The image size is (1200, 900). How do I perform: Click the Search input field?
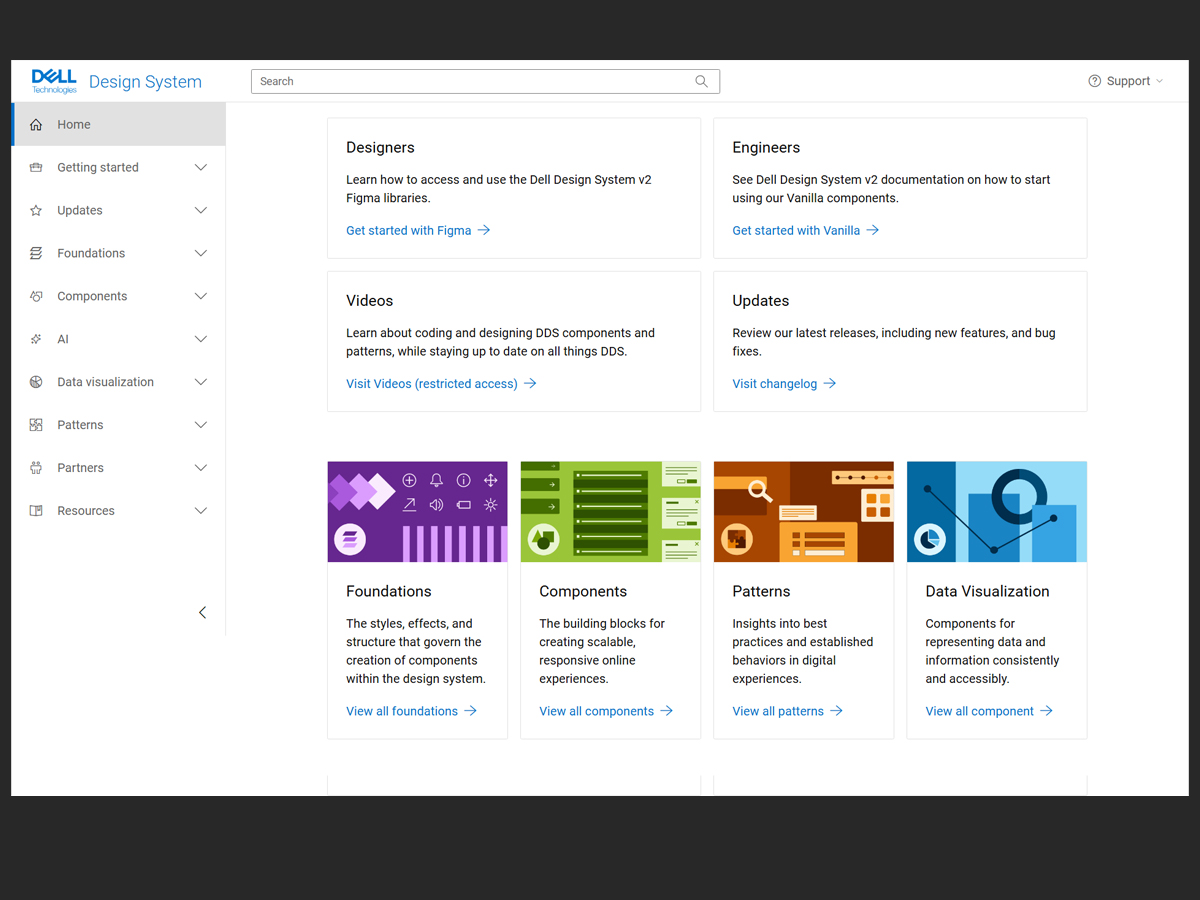click(x=470, y=82)
